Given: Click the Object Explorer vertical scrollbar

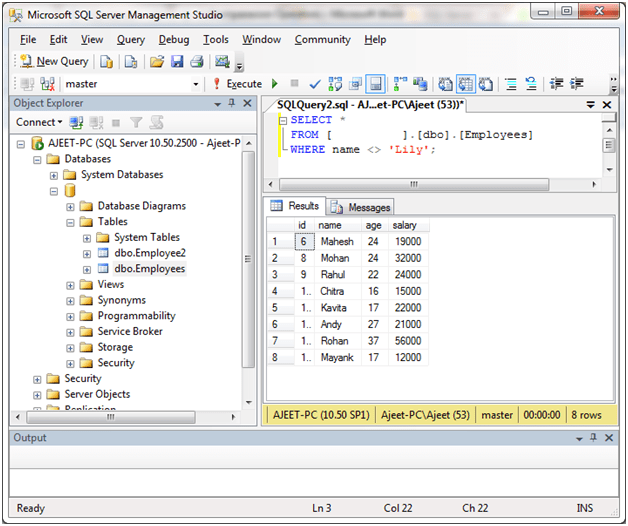Looking at the screenshot, I should 249,260.
